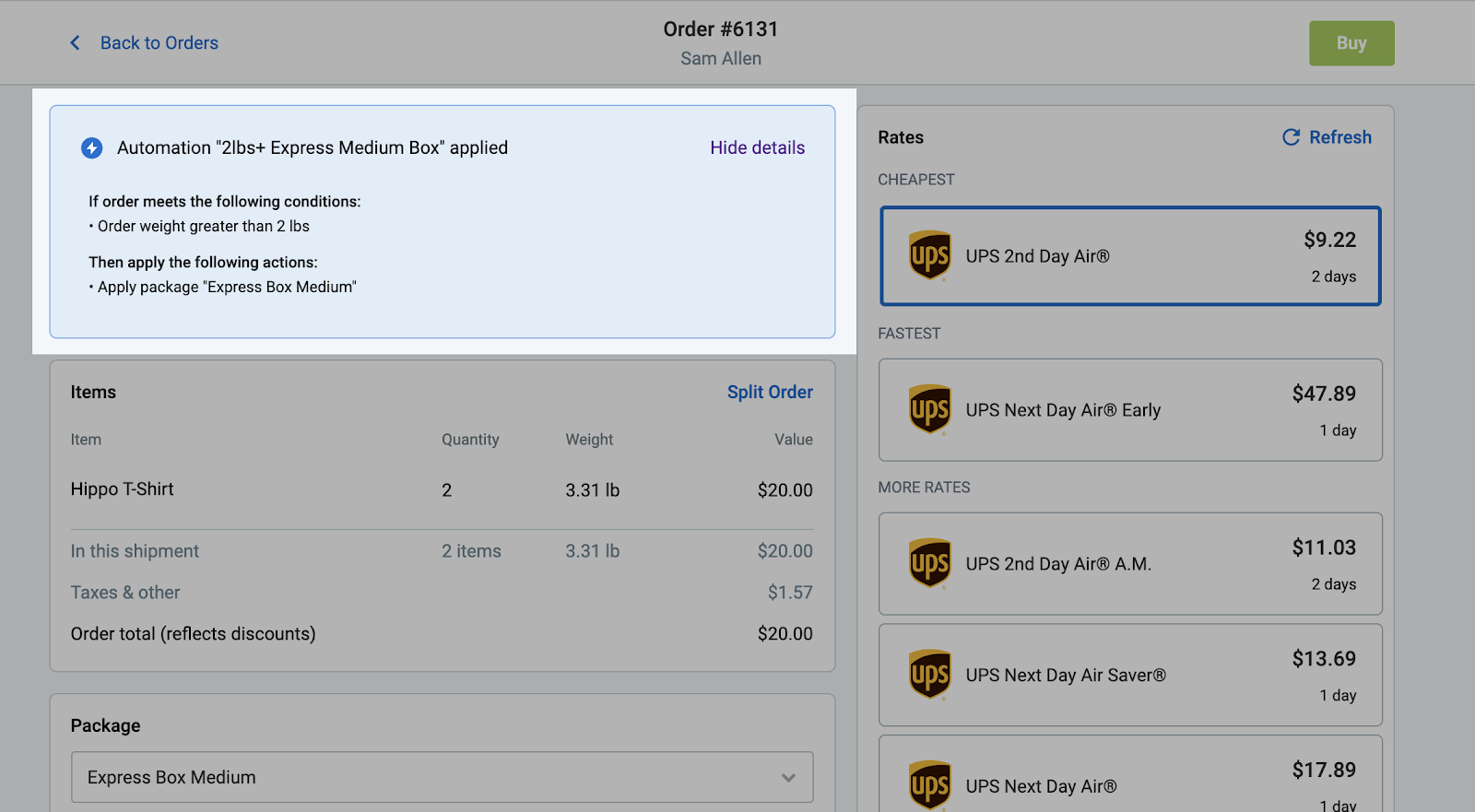This screenshot has height=812, width=1475.
Task: Click the CHEAPEST section heading
Action: click(916, 180)
